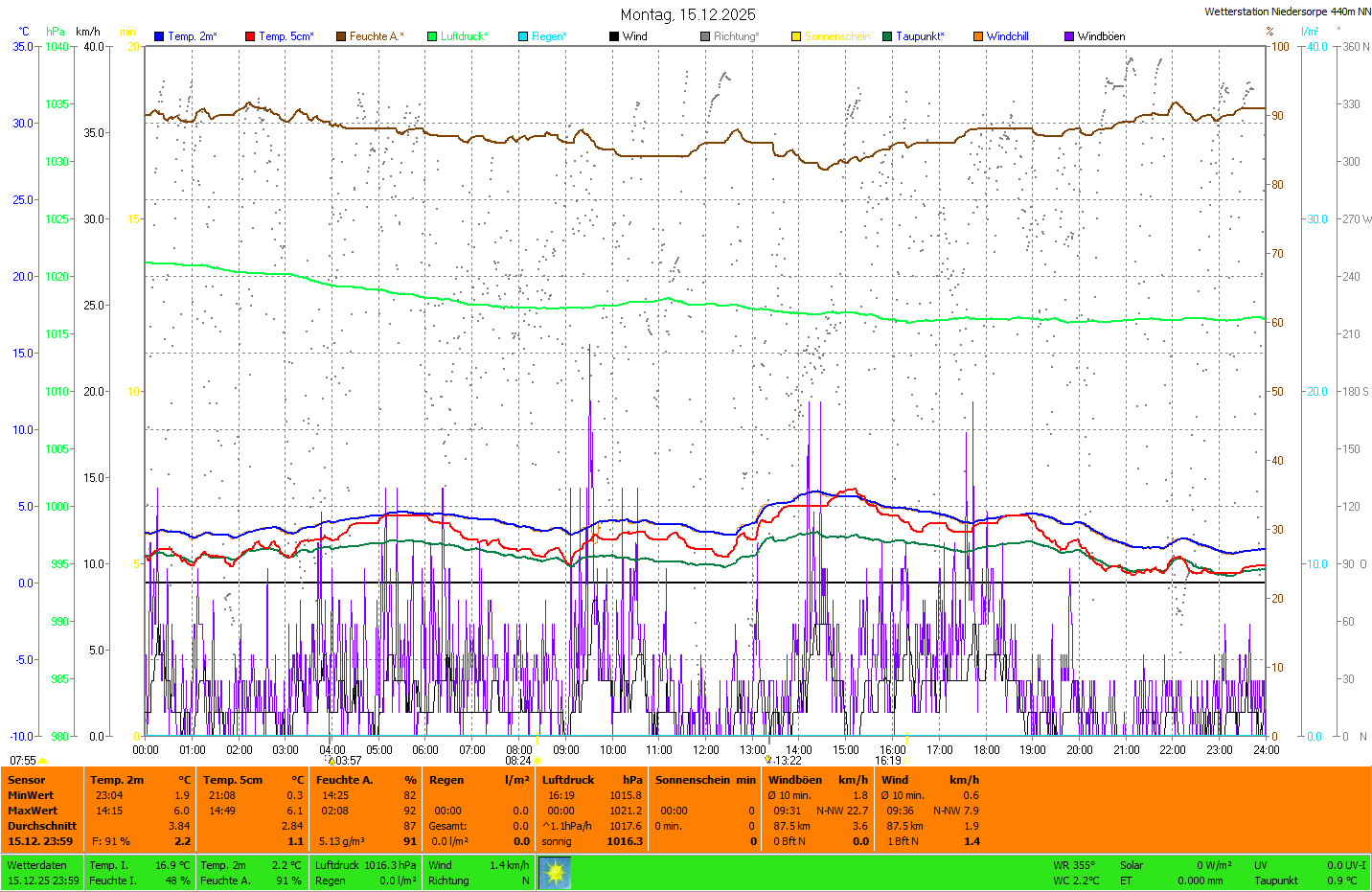This screenshot has height=892, width=1372.
Task: Click the blue Temp. 2m legend swatch
Action: (159, 36)
